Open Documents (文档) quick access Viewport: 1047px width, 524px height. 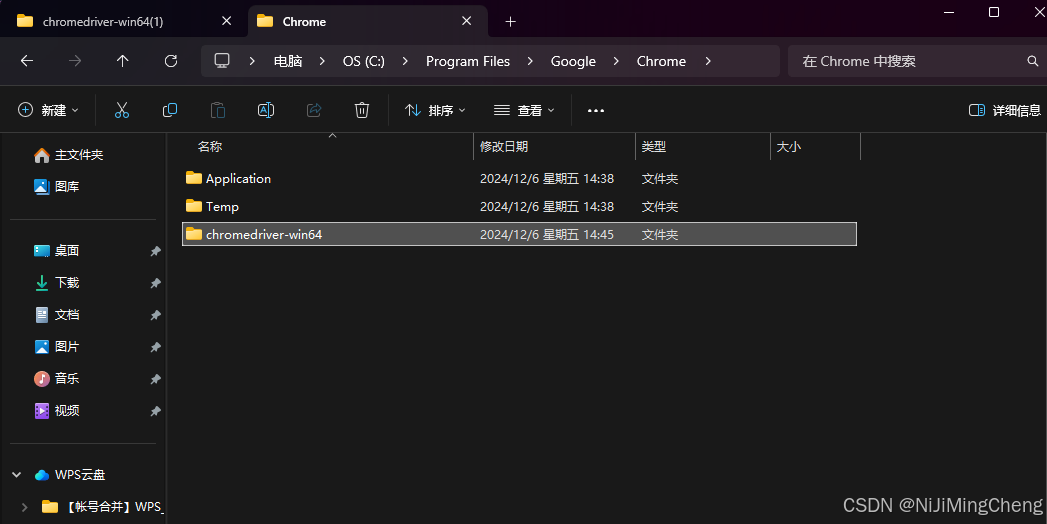coord(57,315)
